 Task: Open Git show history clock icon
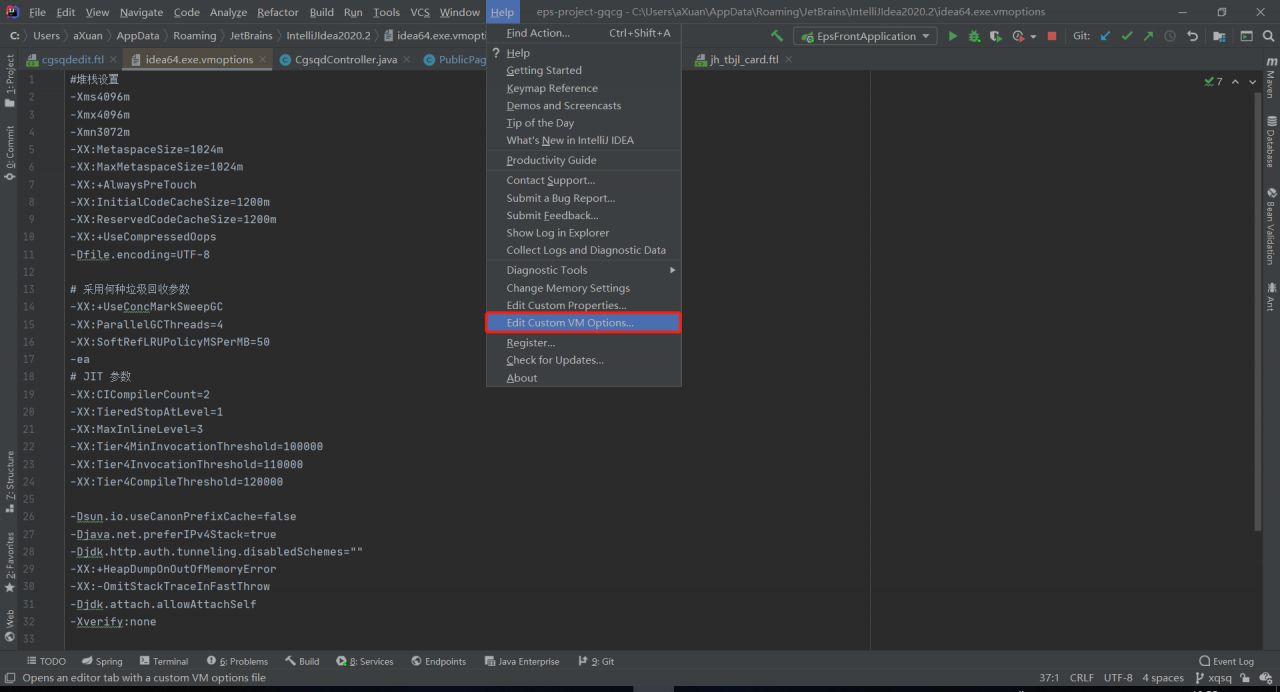pos(1170,36)
